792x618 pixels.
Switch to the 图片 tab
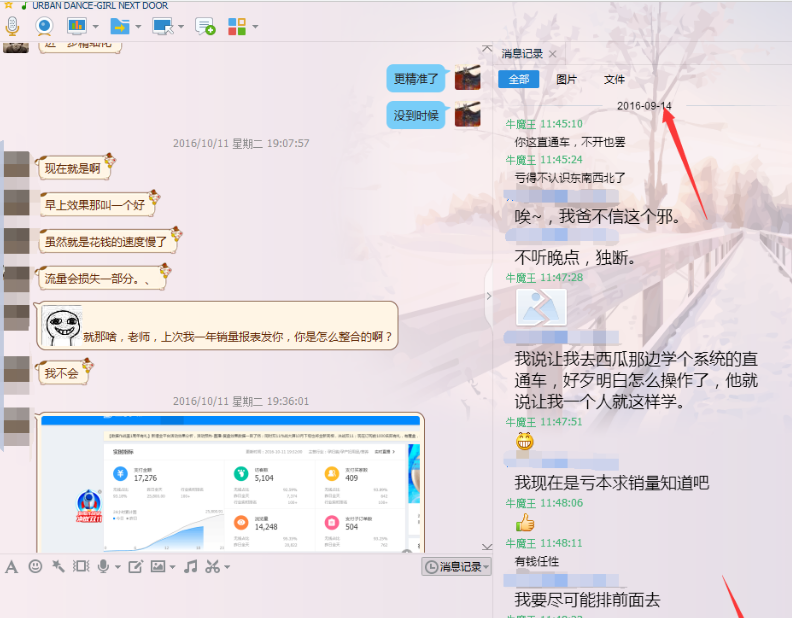(566, 79)
